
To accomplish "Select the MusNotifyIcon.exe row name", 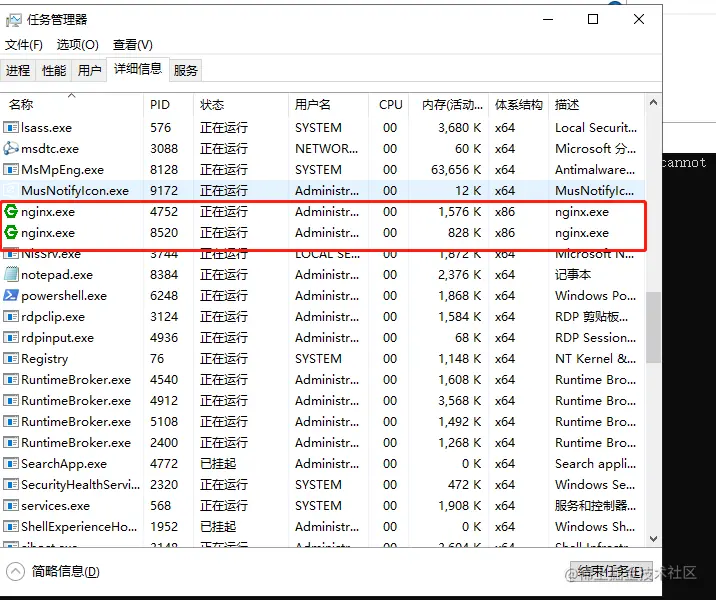I will (75, 190).
